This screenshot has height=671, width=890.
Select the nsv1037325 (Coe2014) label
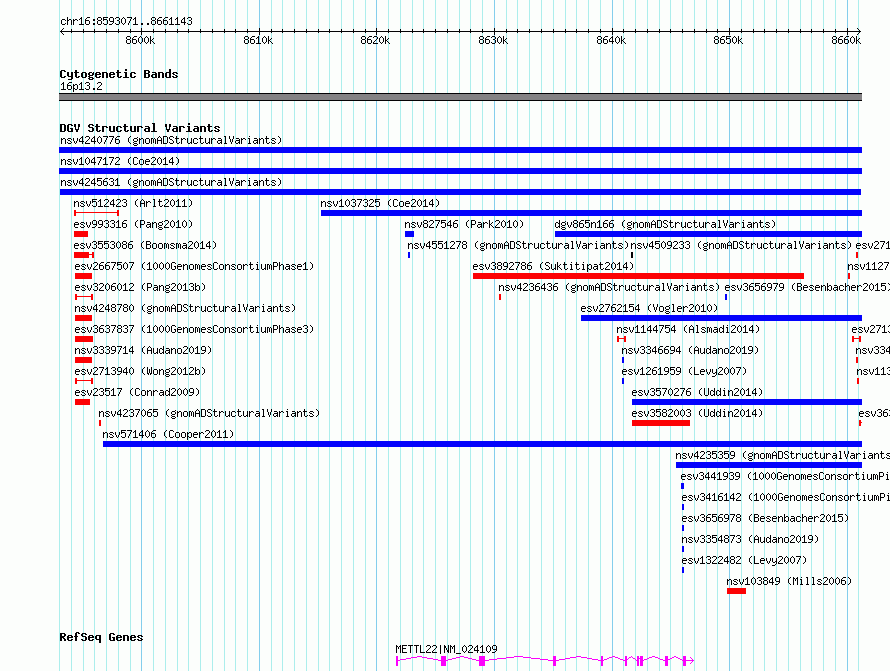(380, 203)
